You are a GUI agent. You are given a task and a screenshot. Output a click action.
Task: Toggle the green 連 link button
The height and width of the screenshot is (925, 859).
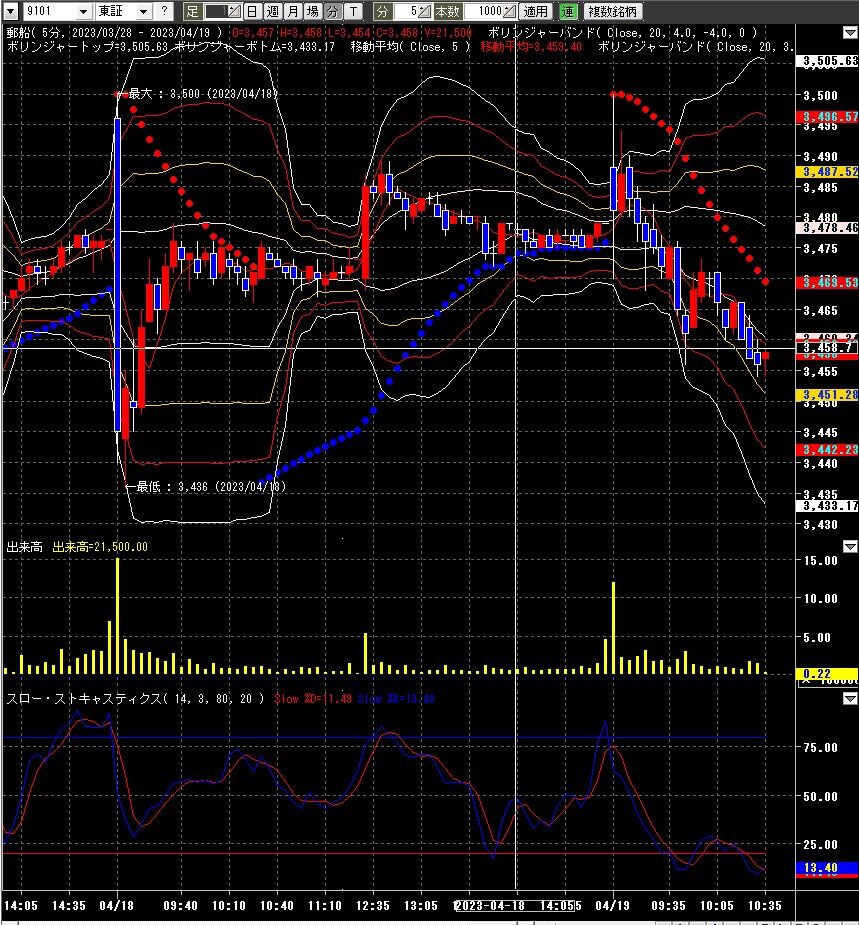(568, 11)
